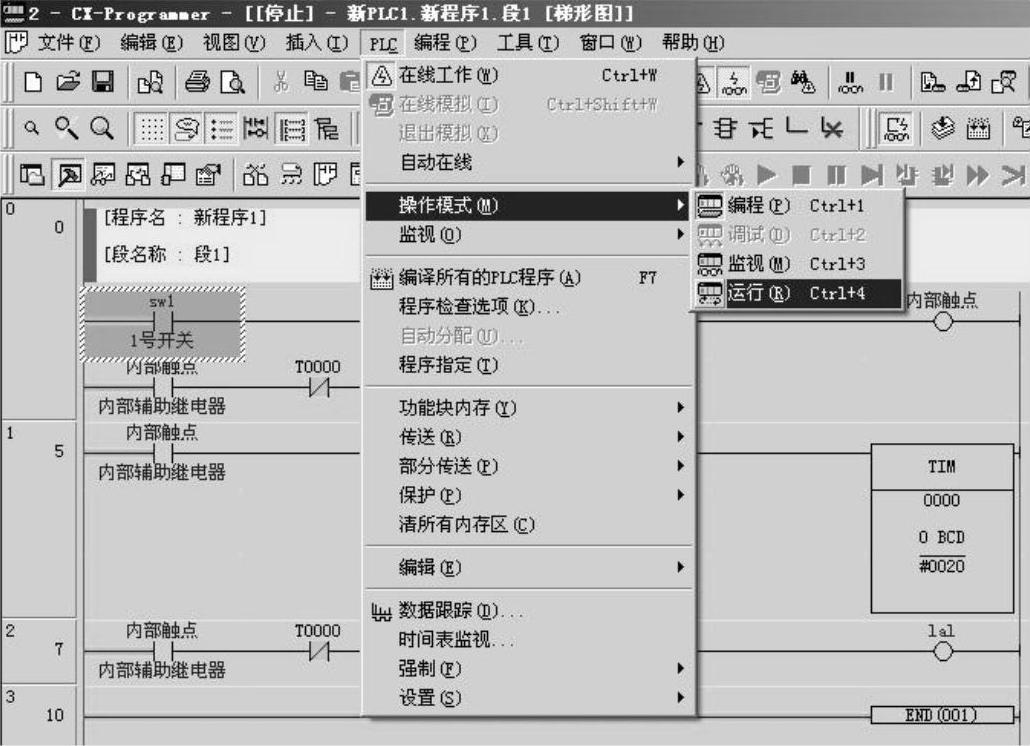
Task: Click the #0020 timer set value
Action: point(942,565)
